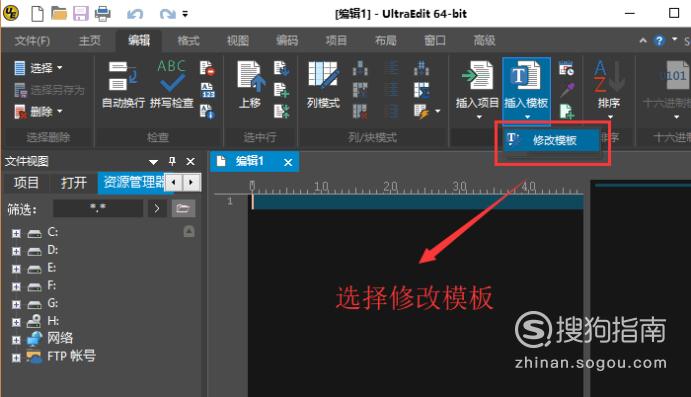Expand the C: drive node
This screenshot has height=397, width=691.
pos(16,233)
